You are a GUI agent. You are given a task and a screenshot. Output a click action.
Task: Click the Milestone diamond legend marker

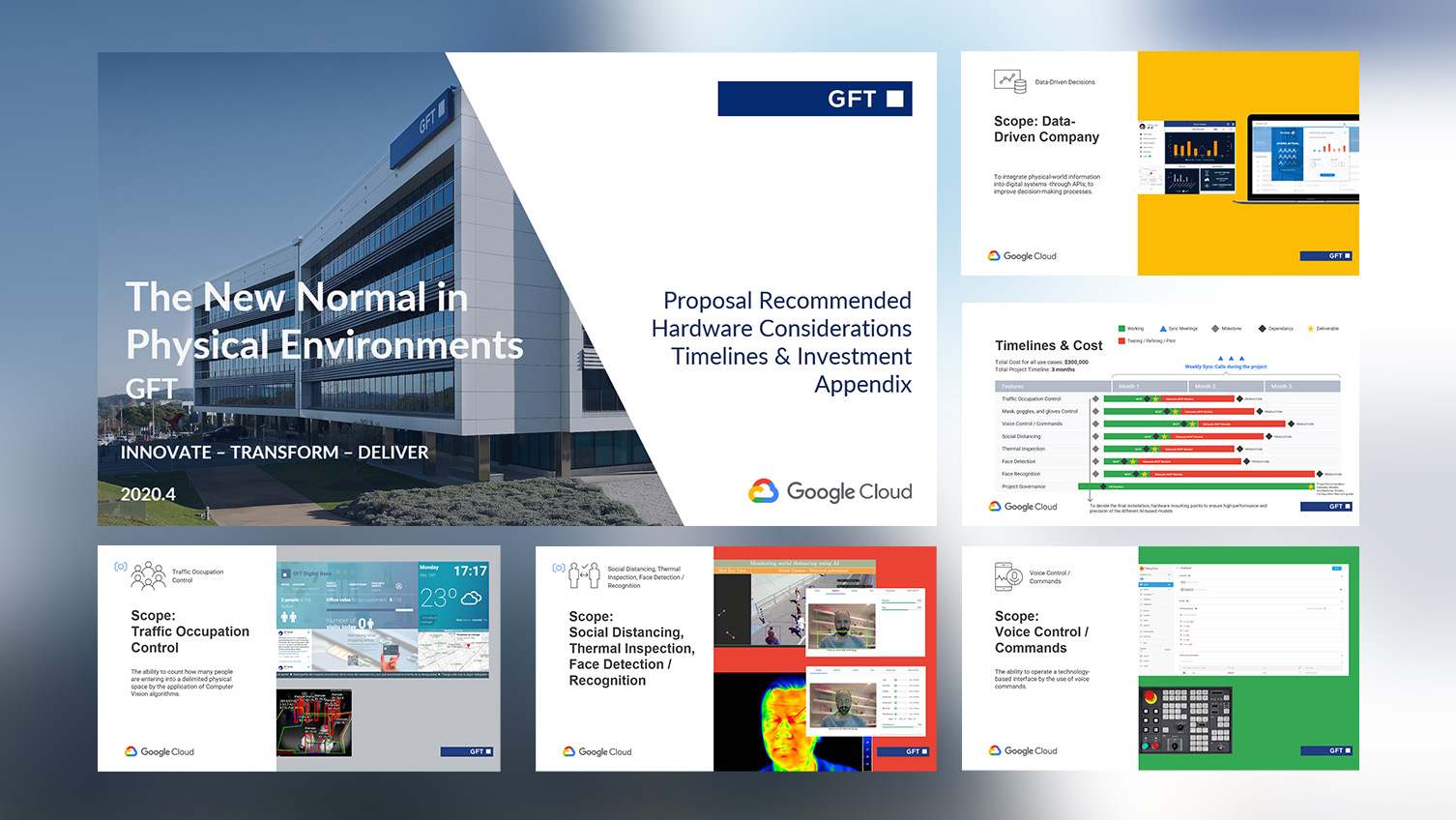point(1215,329)
